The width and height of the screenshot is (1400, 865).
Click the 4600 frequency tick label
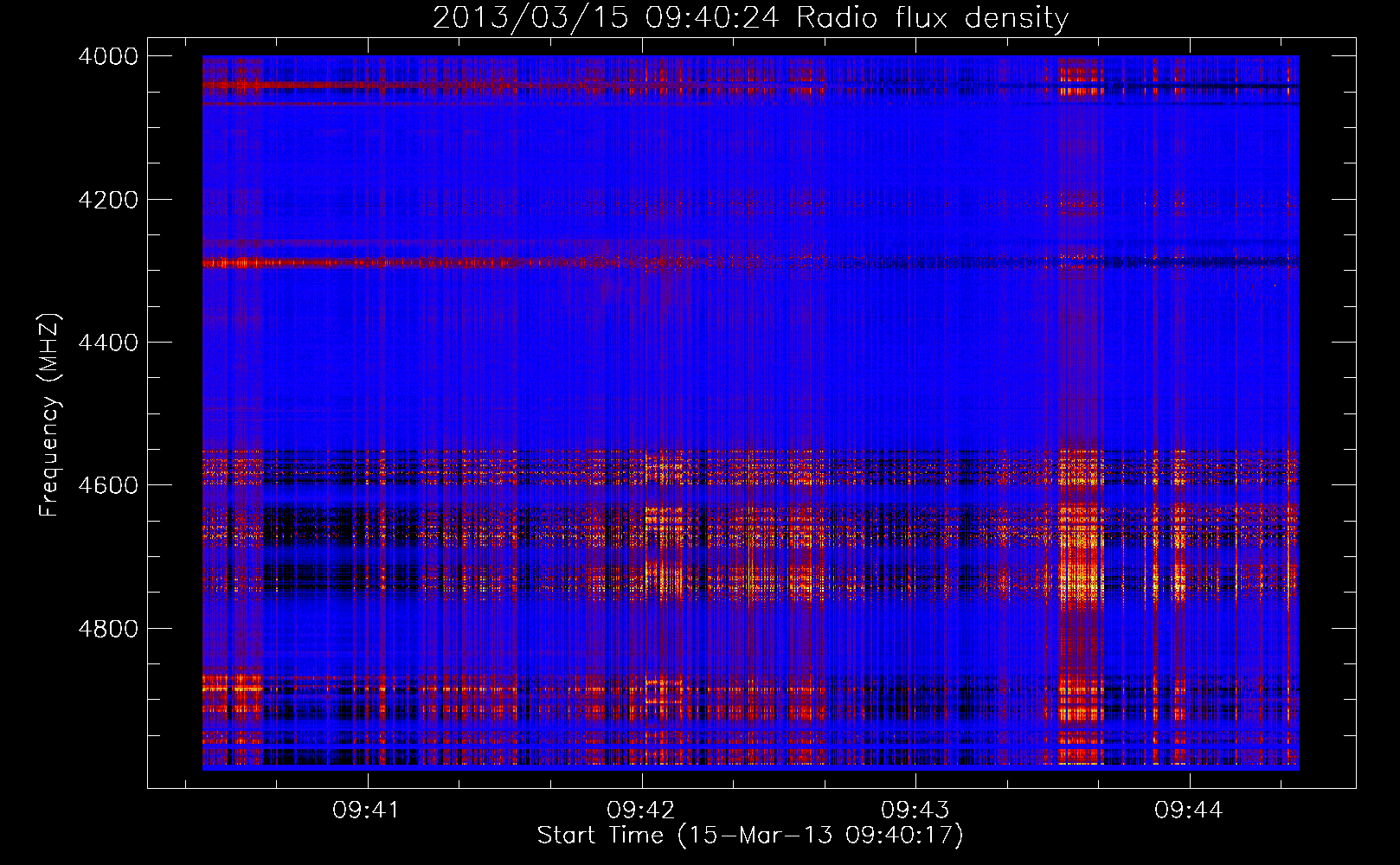(x=108, y=485)
